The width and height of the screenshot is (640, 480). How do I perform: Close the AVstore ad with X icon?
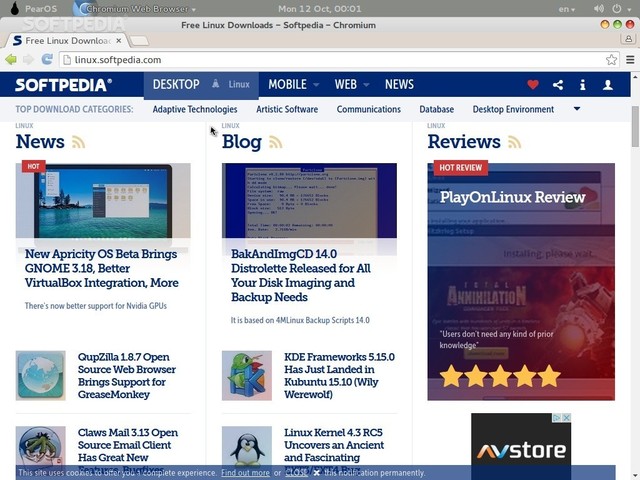[567, 418]
